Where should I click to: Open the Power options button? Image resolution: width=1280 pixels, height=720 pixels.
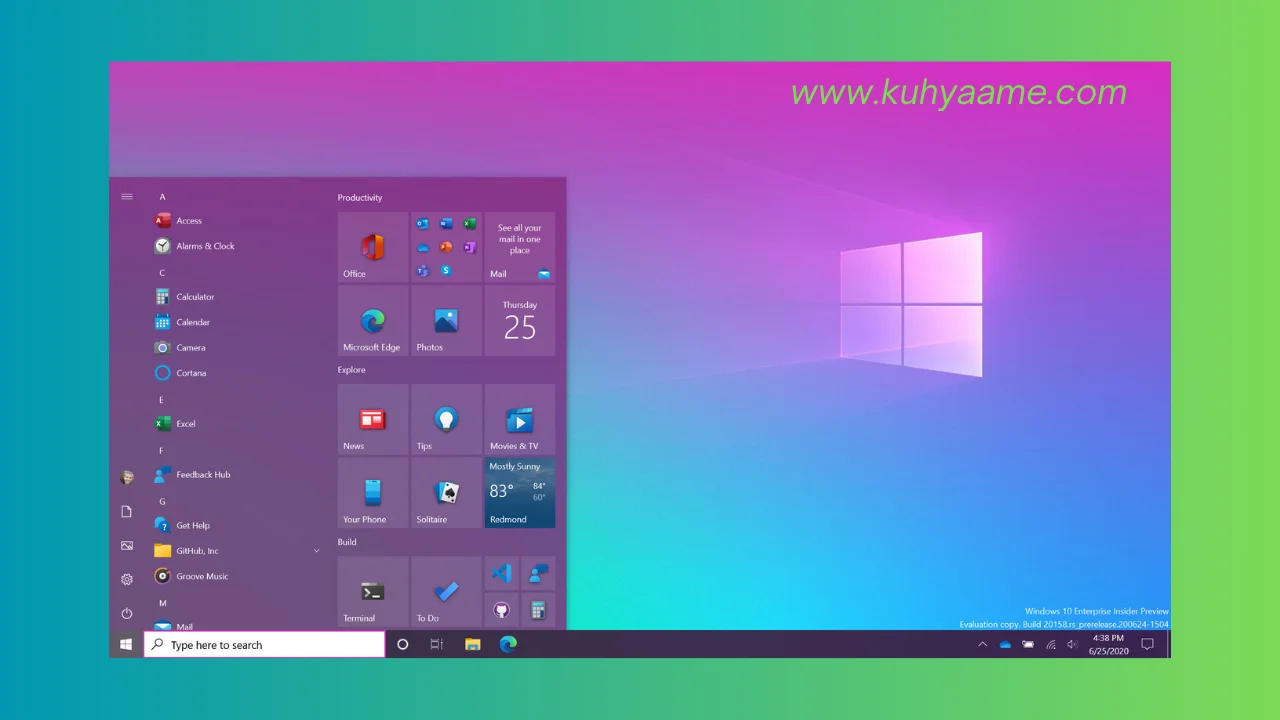tap(127, 613)
